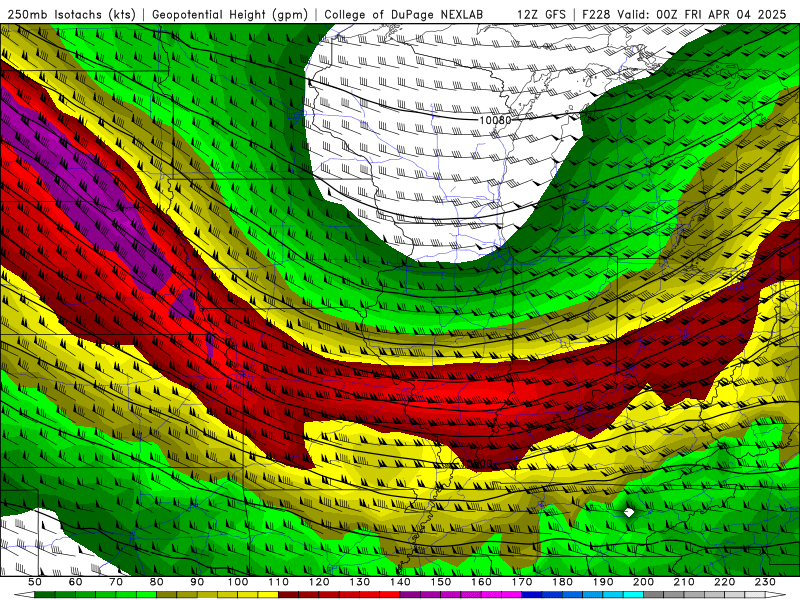Viewport: 800px width, 600px height.
Task: Click the "250mb Isotachs (kts)" title text
Action: click(x=72, y=14)
